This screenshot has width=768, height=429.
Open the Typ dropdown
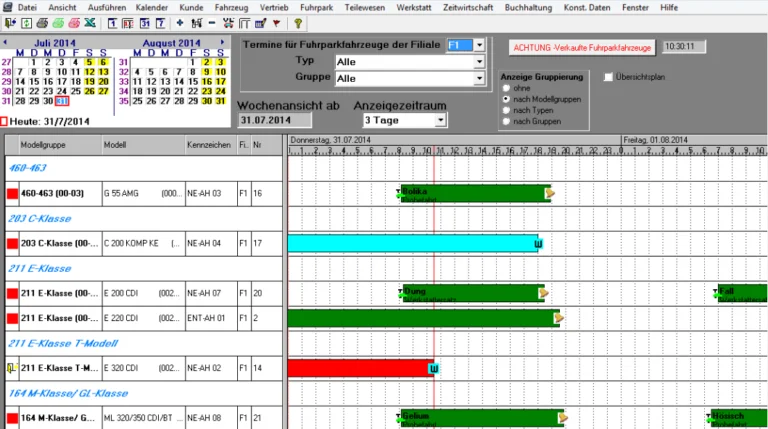point(480,62)
